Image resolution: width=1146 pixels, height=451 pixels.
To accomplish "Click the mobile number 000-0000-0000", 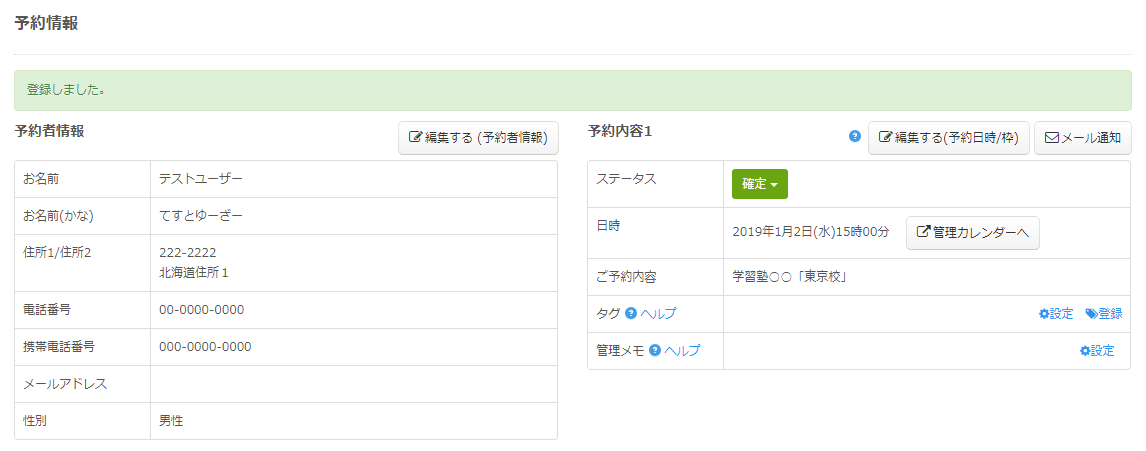I will 205,347.
